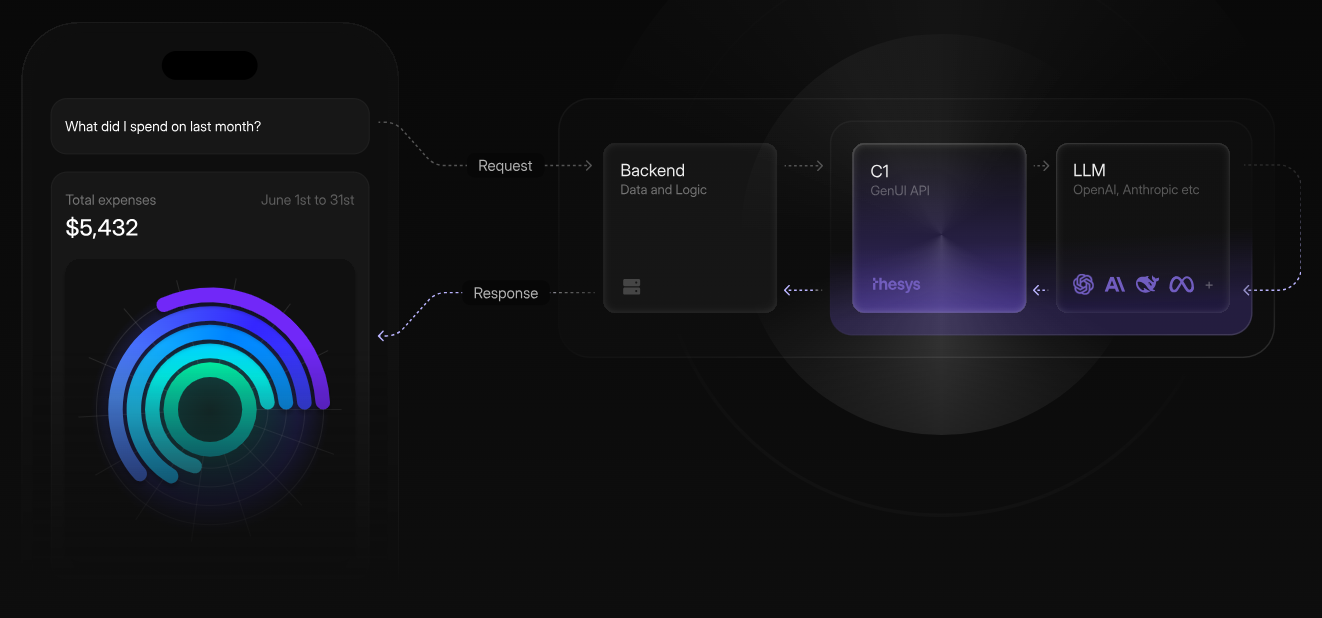
Task: Click the $5,432 amount
Action: (x=102, y=227)
